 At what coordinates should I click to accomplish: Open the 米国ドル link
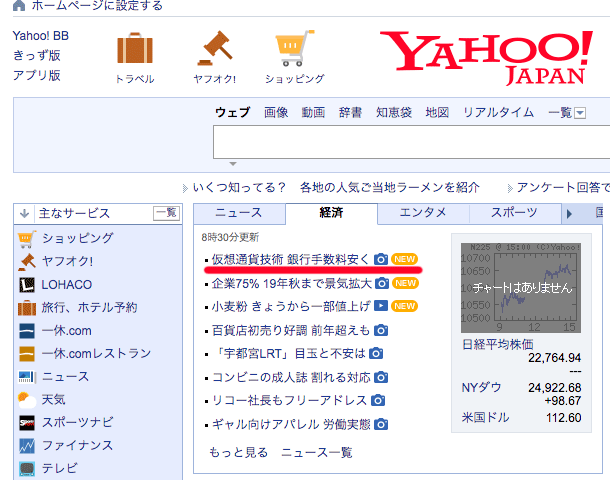[x=486, y=417]
